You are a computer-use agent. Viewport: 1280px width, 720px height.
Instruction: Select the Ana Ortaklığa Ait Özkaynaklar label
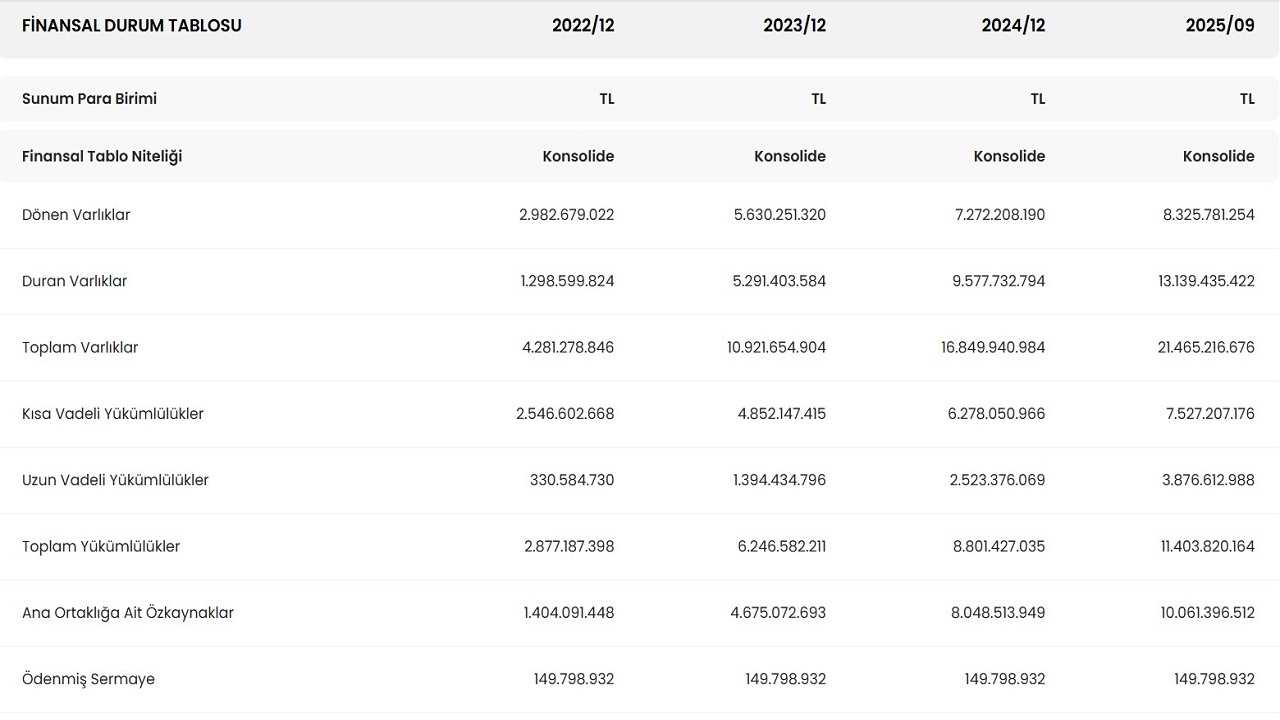tap(128, 613)
